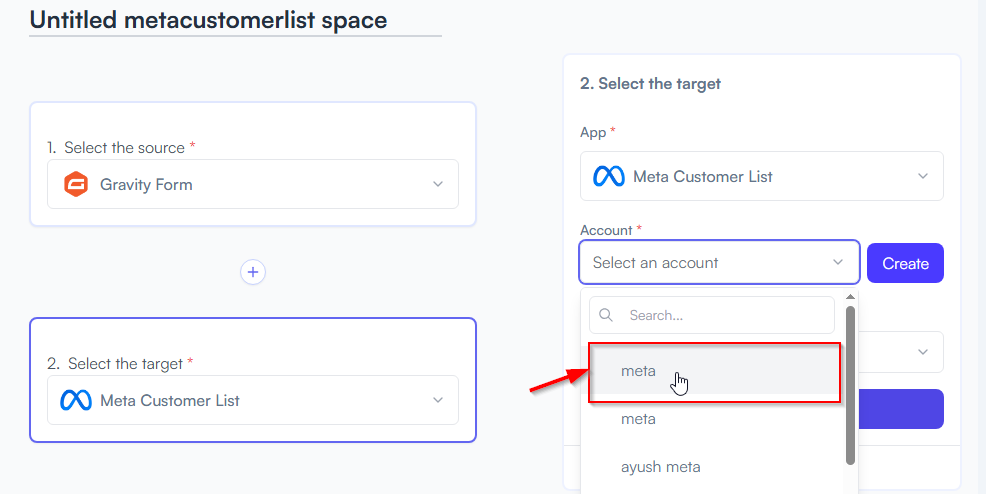This screenshot has height=494, width=986.
Task: Click the Meta logo in App field
Action: (x=609, y=177)
